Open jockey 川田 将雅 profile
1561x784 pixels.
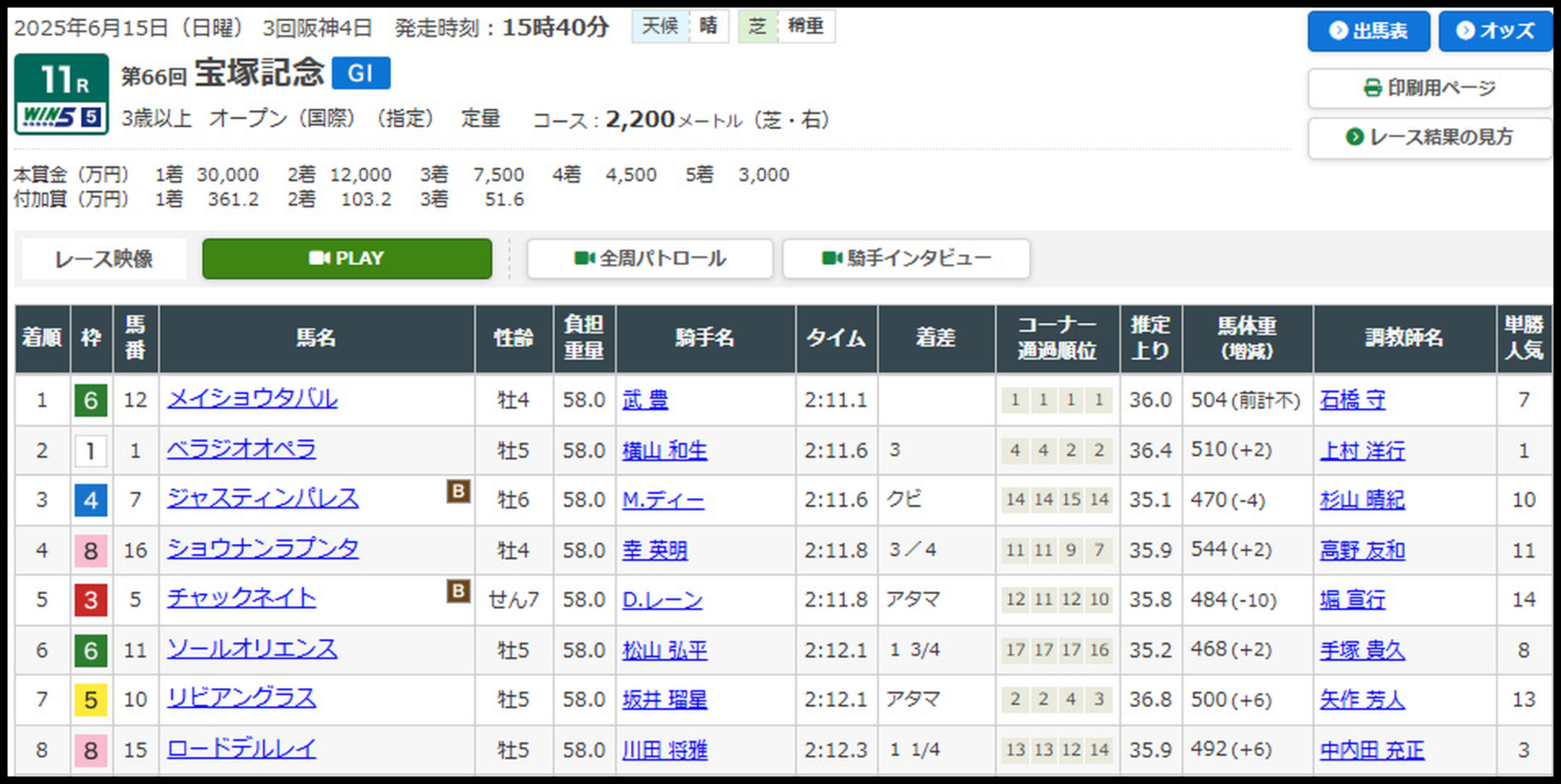[665, 750]
